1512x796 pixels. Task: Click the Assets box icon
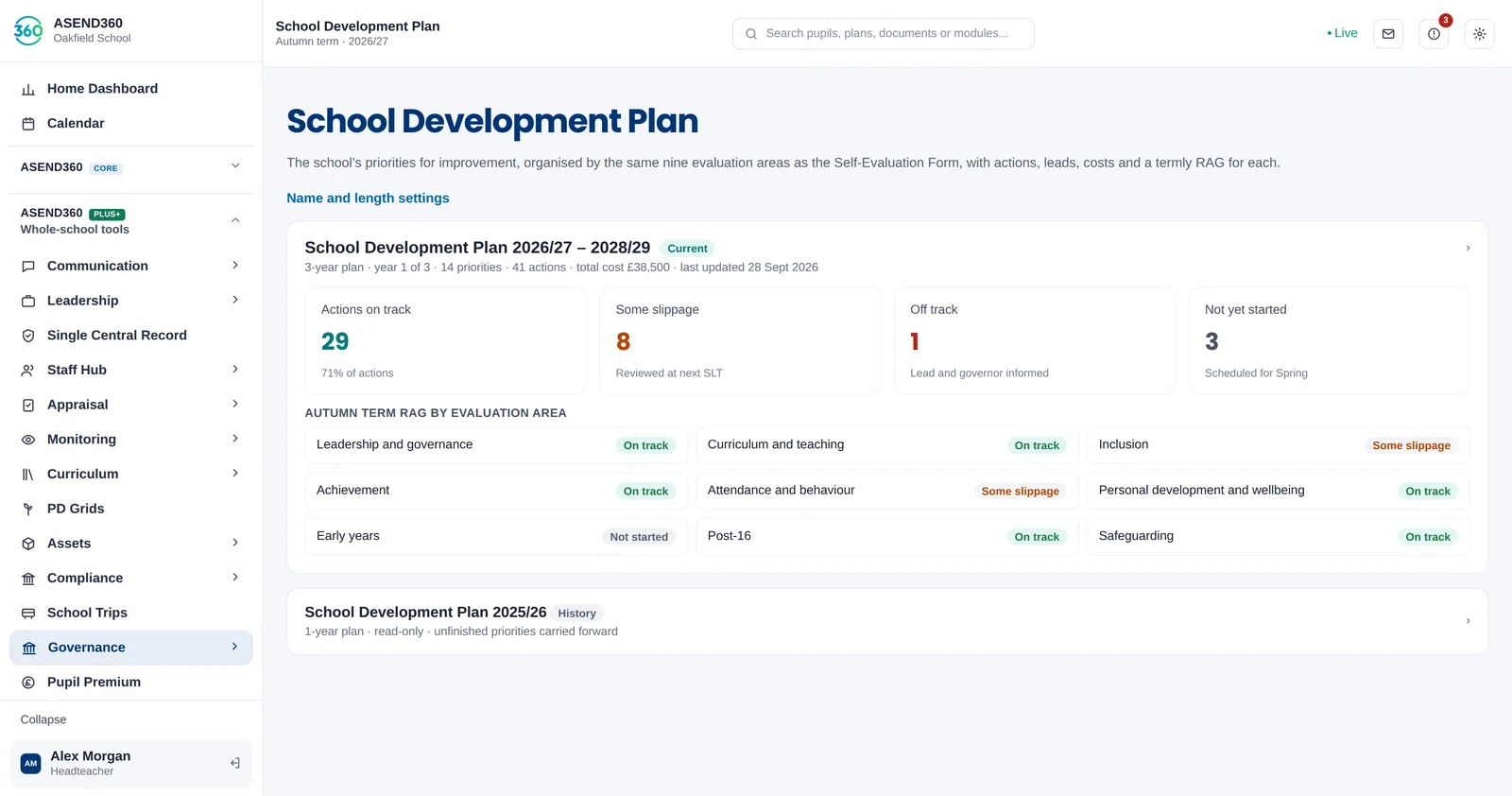click(x=28, y=544)
